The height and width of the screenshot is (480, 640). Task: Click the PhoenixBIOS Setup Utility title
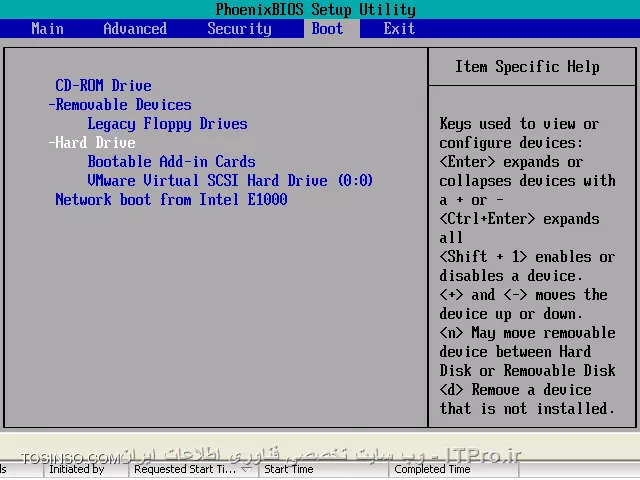[316, 9]
